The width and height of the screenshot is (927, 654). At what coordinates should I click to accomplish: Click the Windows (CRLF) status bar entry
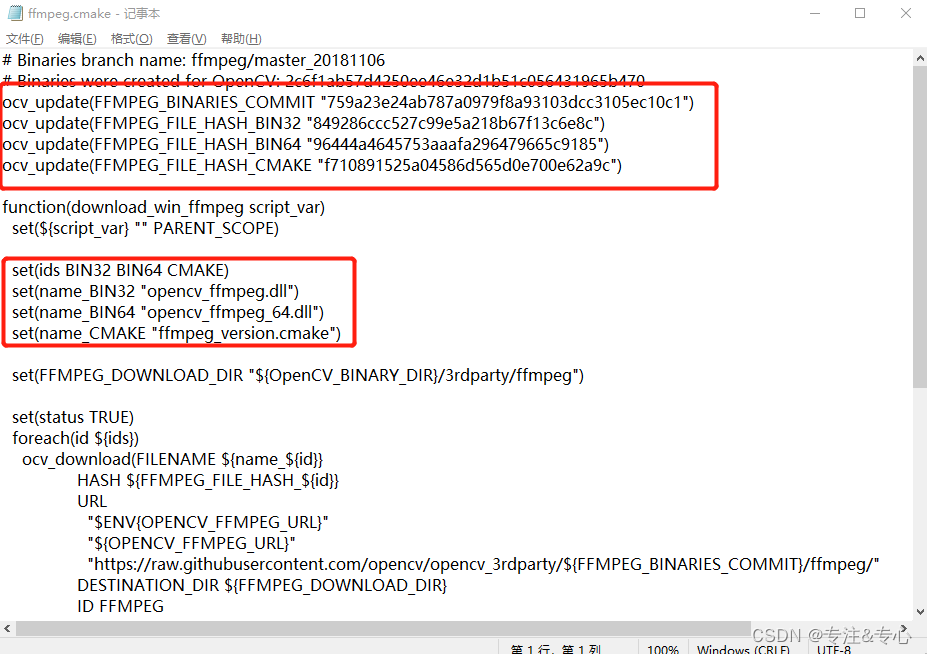pos(743,649)
